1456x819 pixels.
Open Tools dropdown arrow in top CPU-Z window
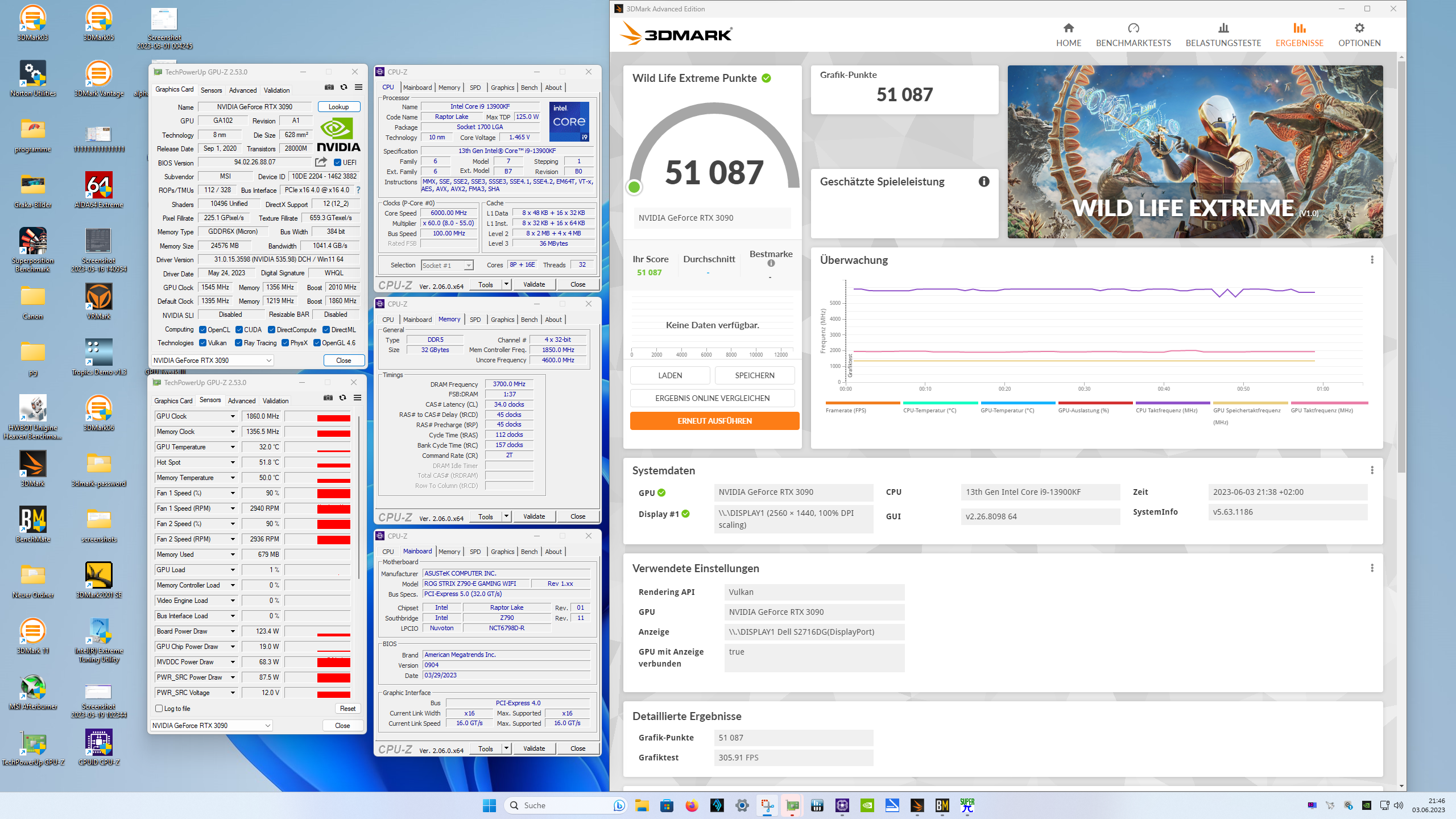point(506,284)
